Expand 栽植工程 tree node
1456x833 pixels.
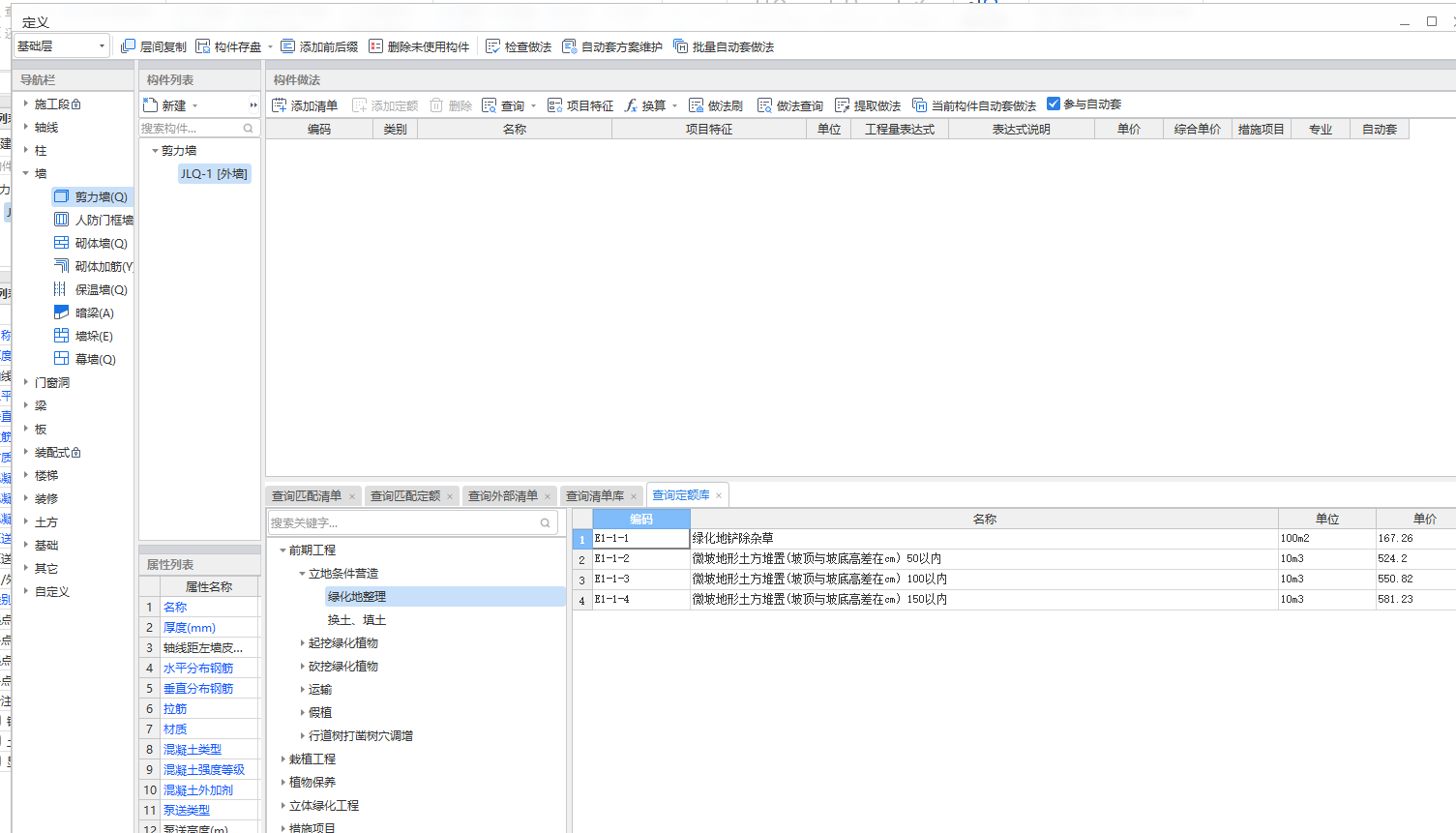point(282,759)
